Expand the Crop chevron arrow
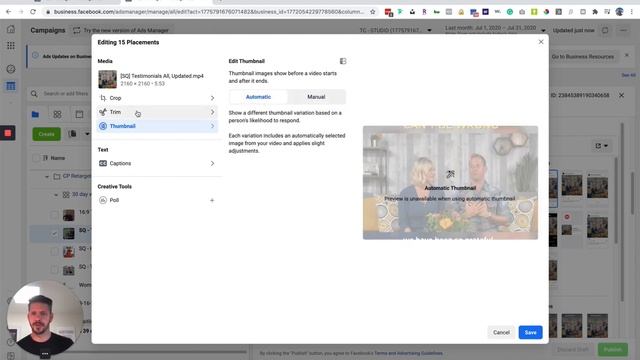 [212, 98]
